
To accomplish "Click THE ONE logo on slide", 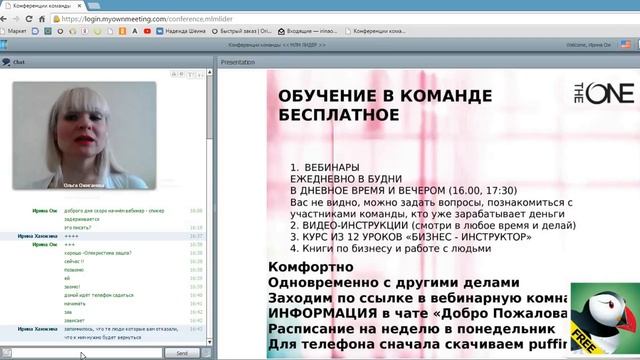I will point(604,93).
